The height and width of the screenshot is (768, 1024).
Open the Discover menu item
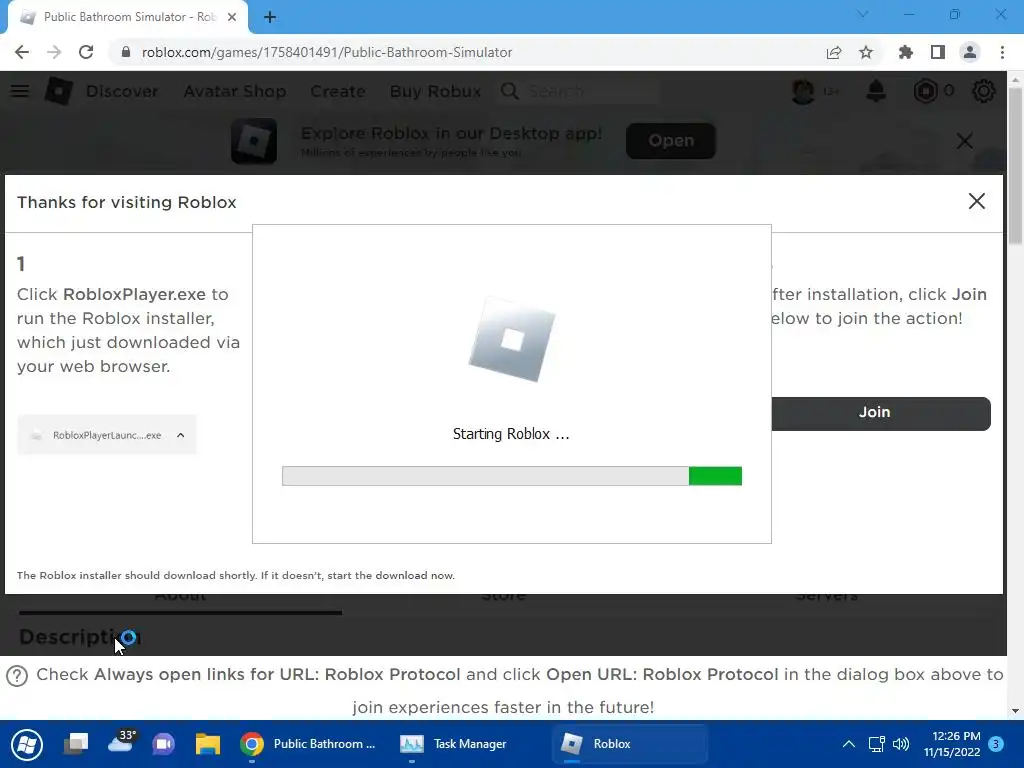[122, 91]
